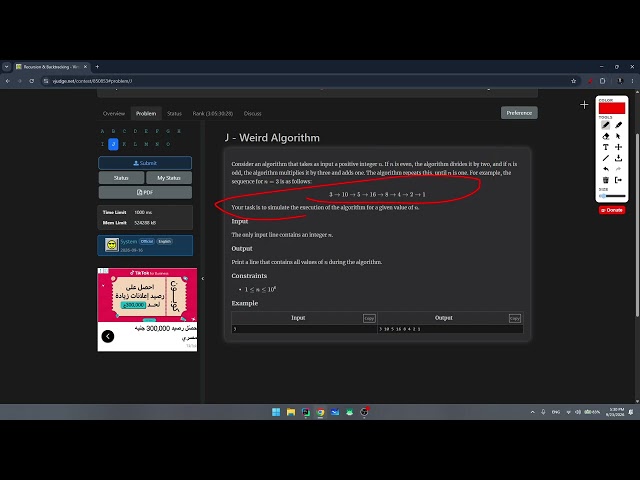Open the Discuss tab
The width and height of the screenshot is (640, 480).
(252, 113)
